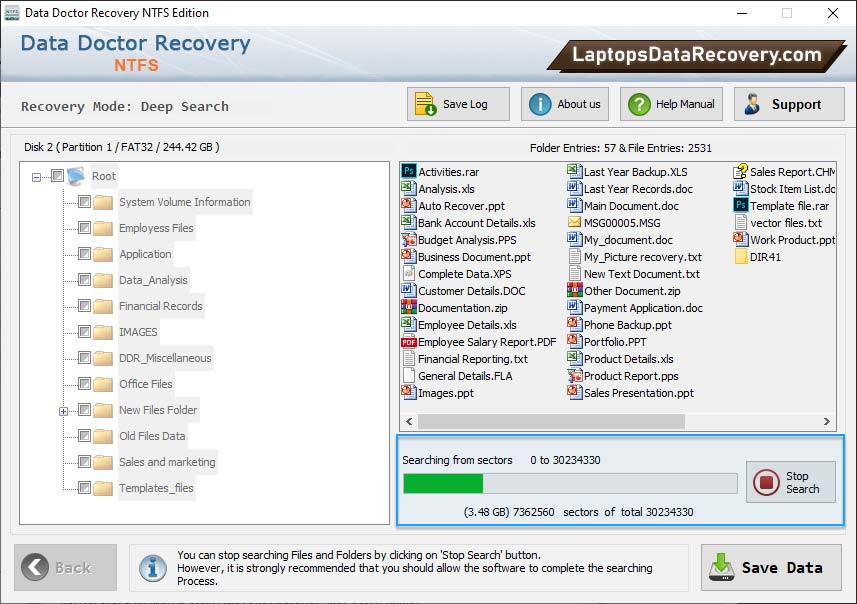The height and width of the screenshot is (604, 857).
Task: Click the file list left scroll arrow
Action: pos(409,421)
